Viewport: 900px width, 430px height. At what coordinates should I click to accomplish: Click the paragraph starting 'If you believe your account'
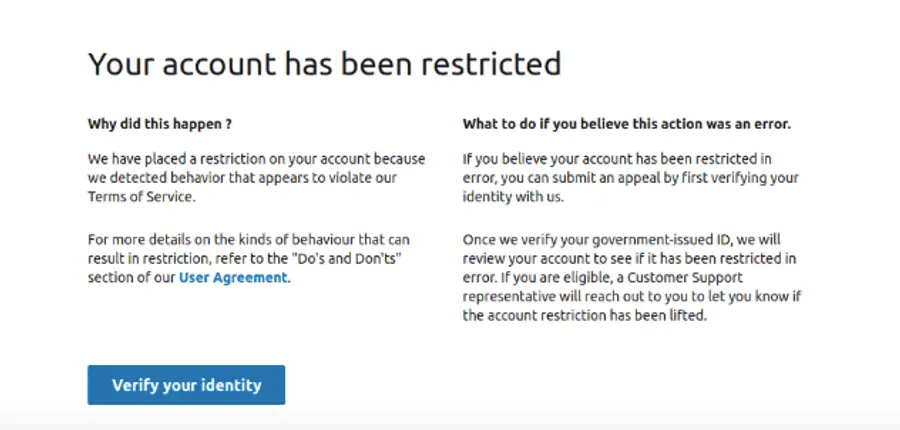pos(631,177)
